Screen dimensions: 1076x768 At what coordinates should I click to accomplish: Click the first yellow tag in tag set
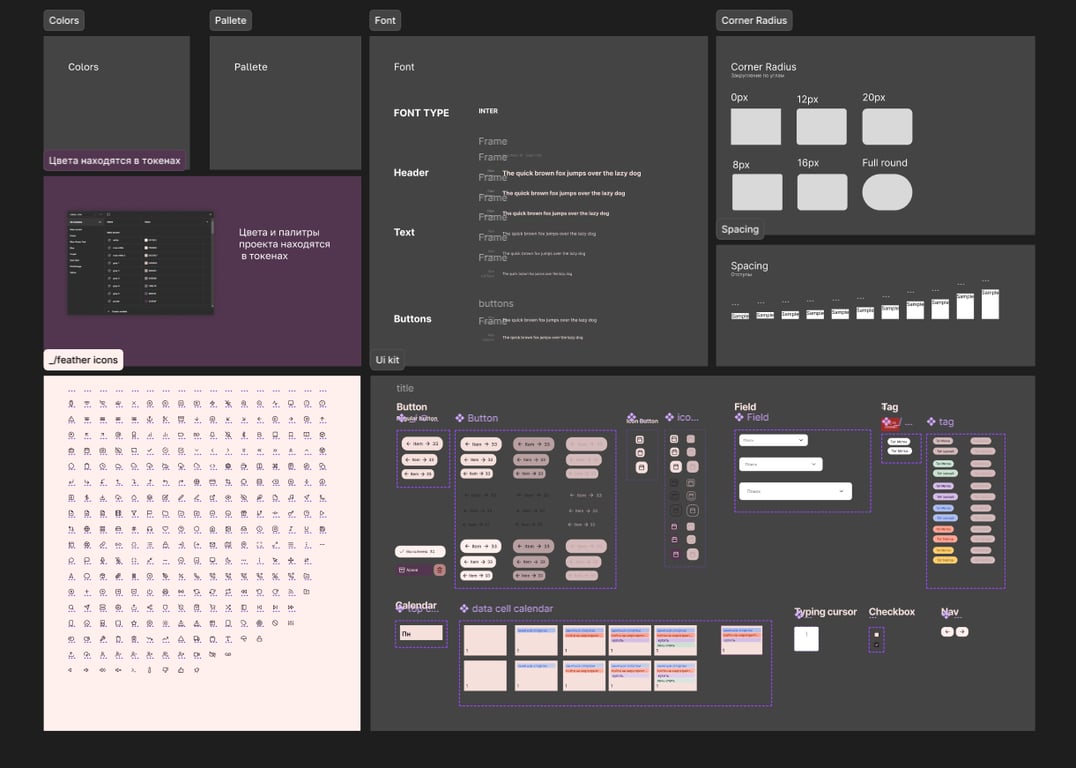point(944,550)
